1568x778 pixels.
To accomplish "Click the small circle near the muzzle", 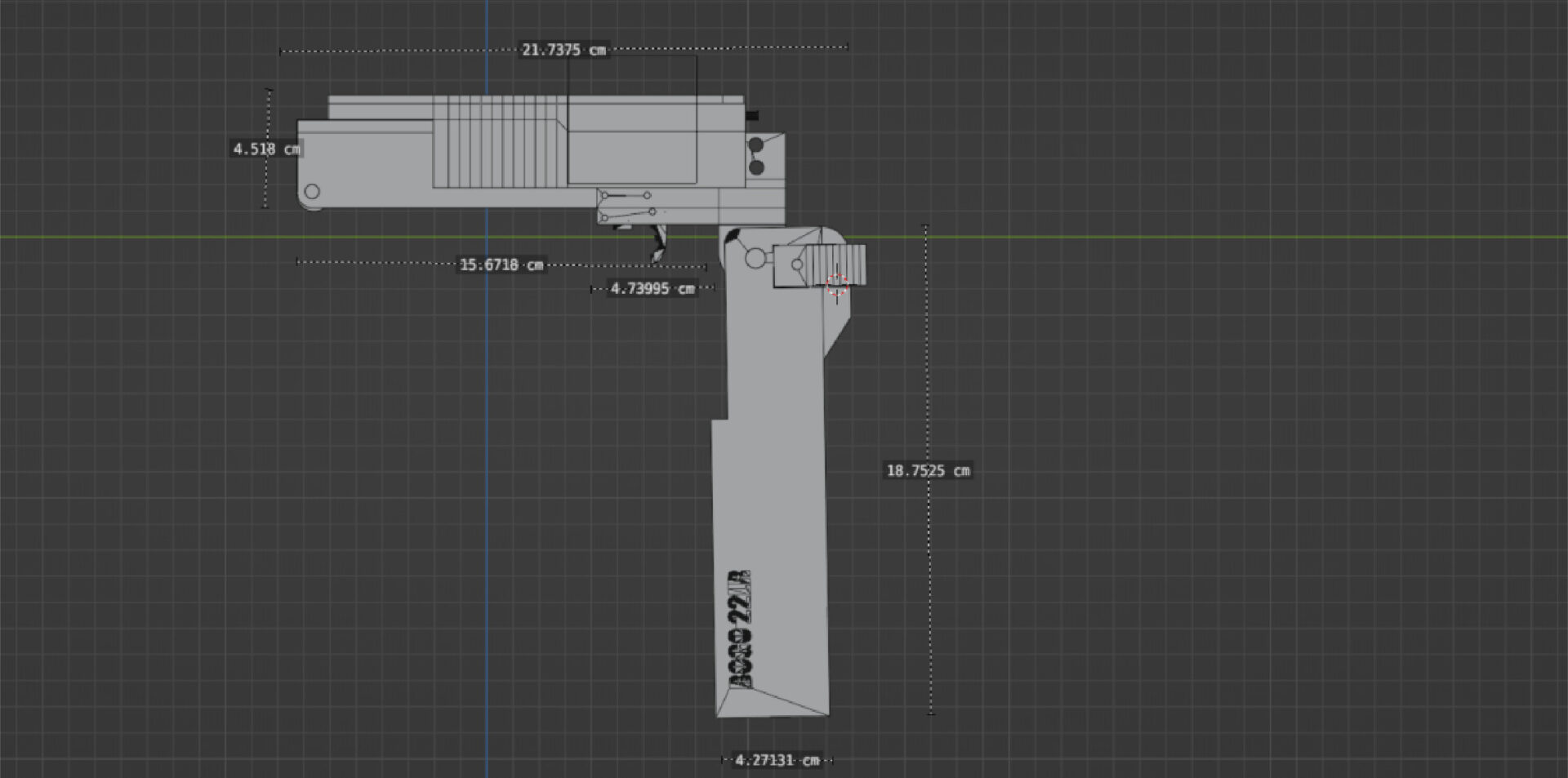I will coord(312,192).
